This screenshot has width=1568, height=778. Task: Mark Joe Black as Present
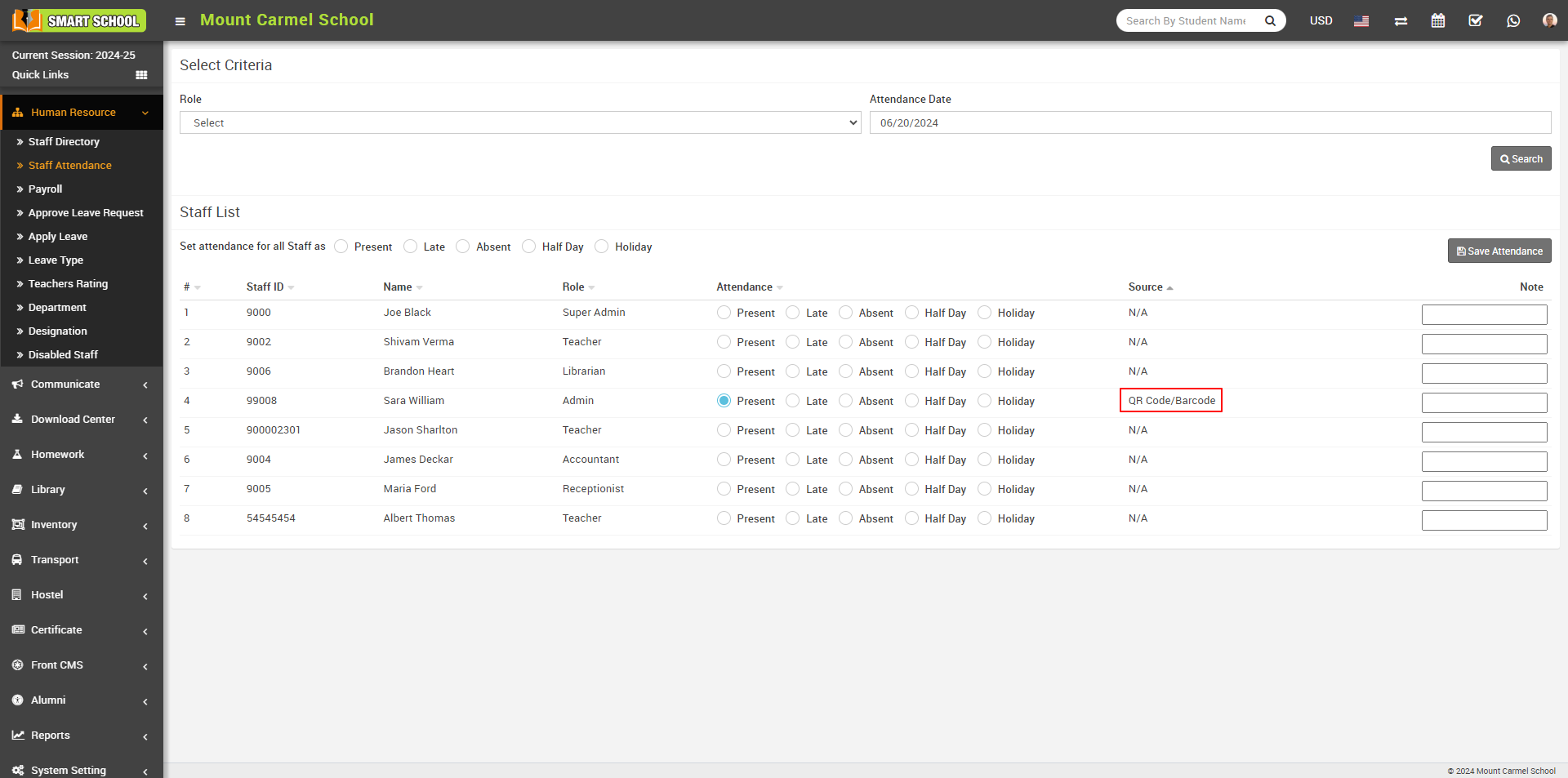click(x=723, y=313)
